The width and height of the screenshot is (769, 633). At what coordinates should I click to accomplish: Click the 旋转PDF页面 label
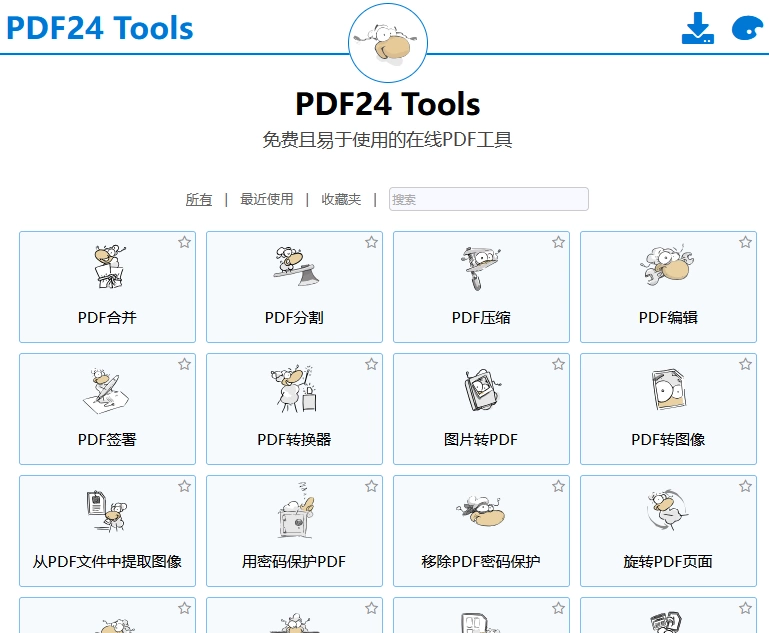(668, 562)
